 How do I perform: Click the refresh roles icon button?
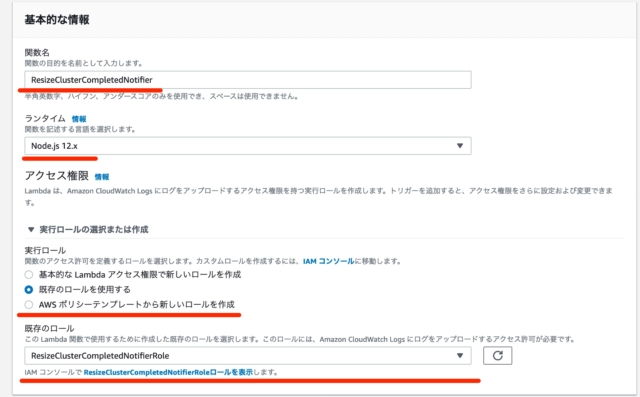pyautogui.click(x=498, y=356)
